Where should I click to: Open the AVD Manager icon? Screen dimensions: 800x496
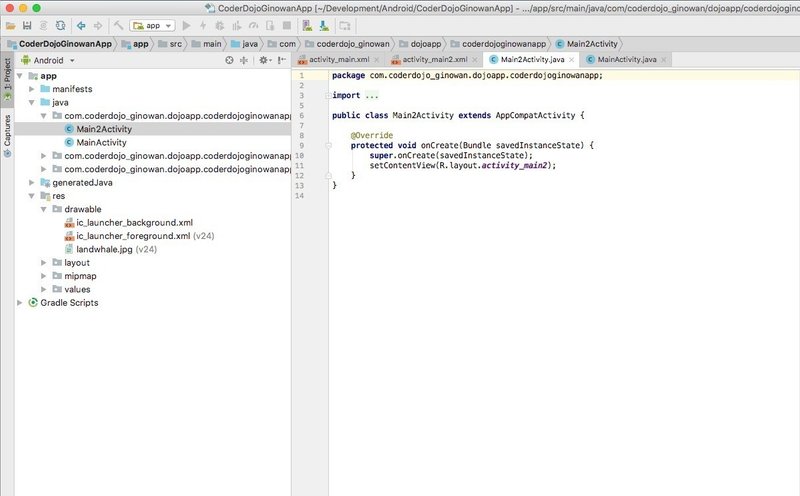pos(307,26)
